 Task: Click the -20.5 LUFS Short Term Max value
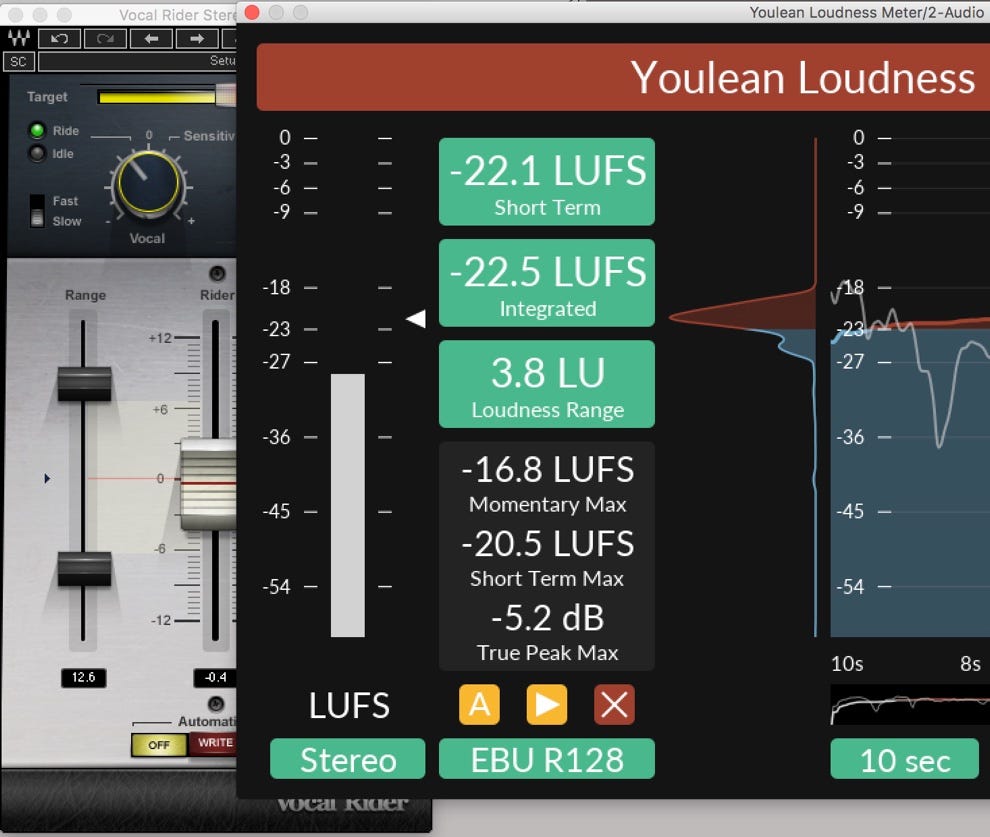point(547,543)
